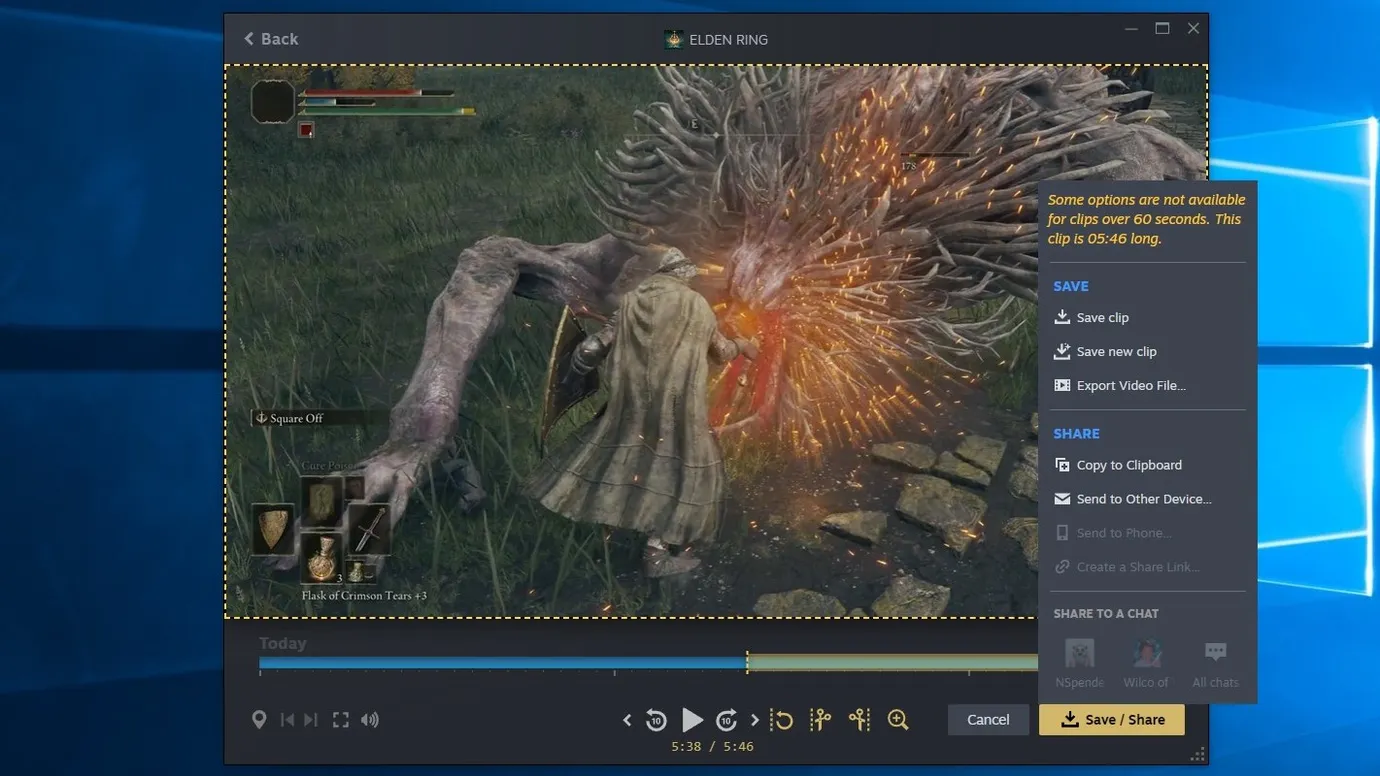The height and width of the screenshot is (776, 1380).
Task: Reset the clip selection
Action: coord(782,720)
